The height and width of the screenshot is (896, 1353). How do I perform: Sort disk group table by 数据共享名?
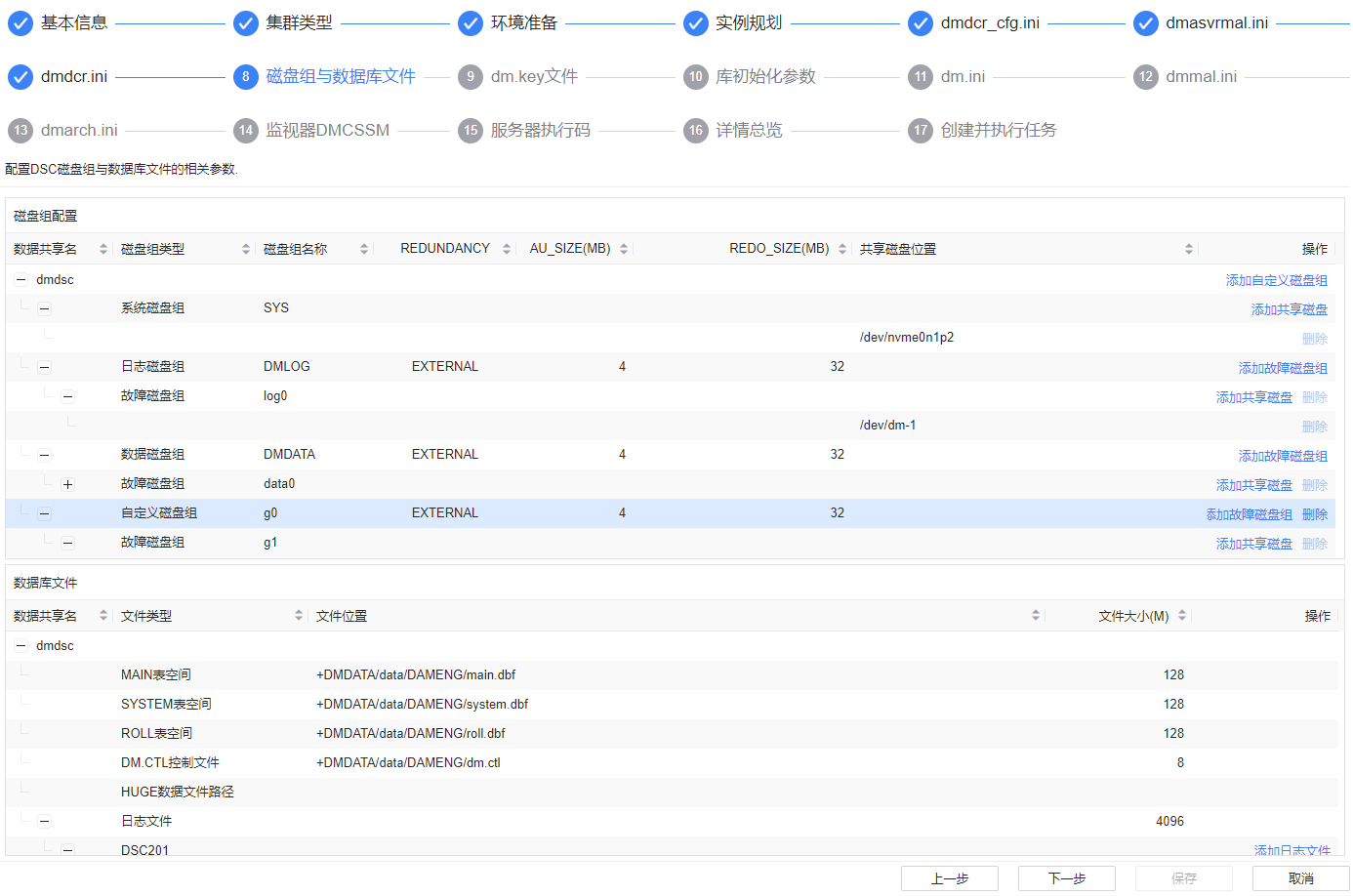pos(103,249)
